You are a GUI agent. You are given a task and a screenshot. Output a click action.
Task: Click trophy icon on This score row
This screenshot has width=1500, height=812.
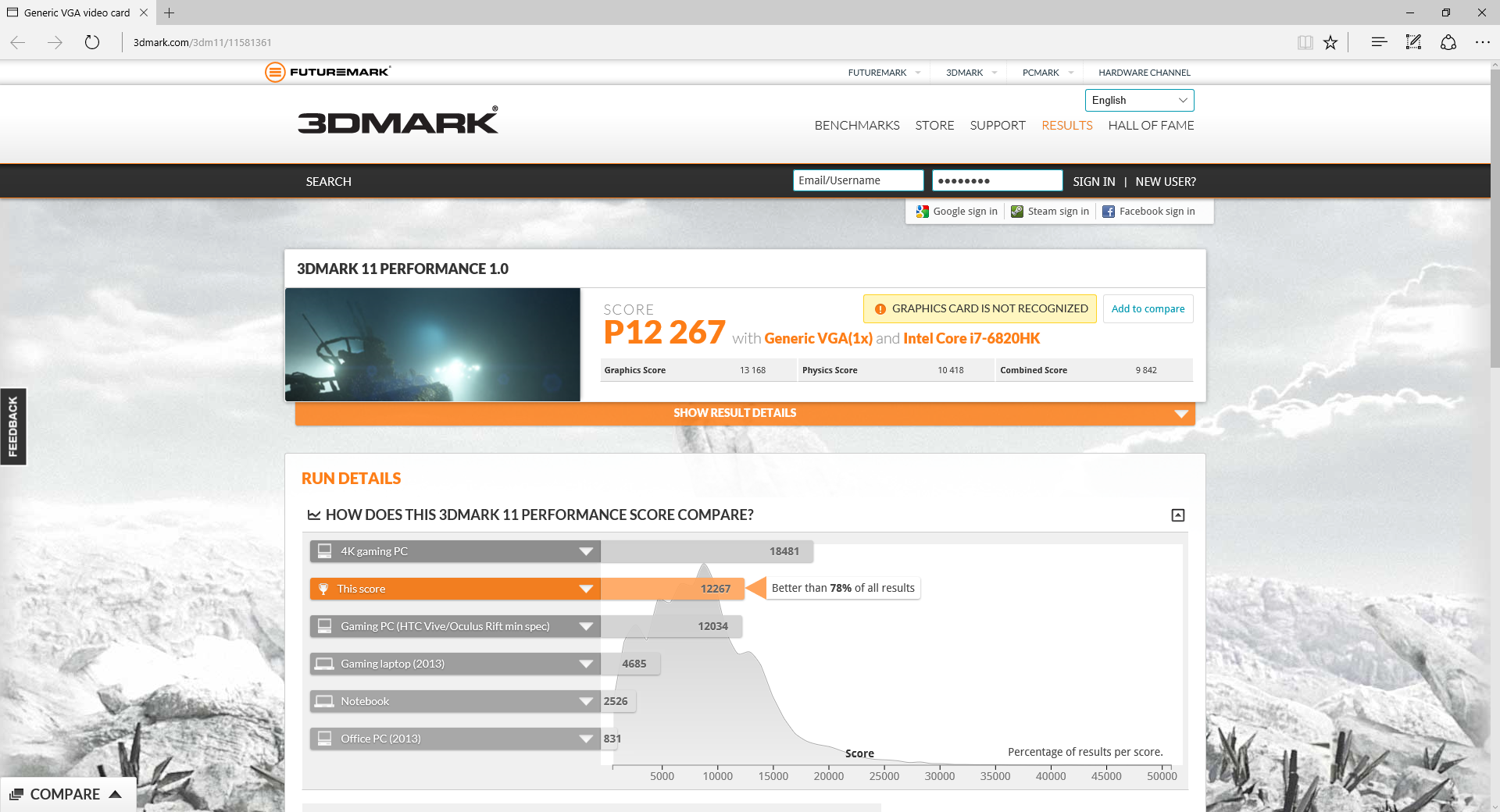click(323, 589)
